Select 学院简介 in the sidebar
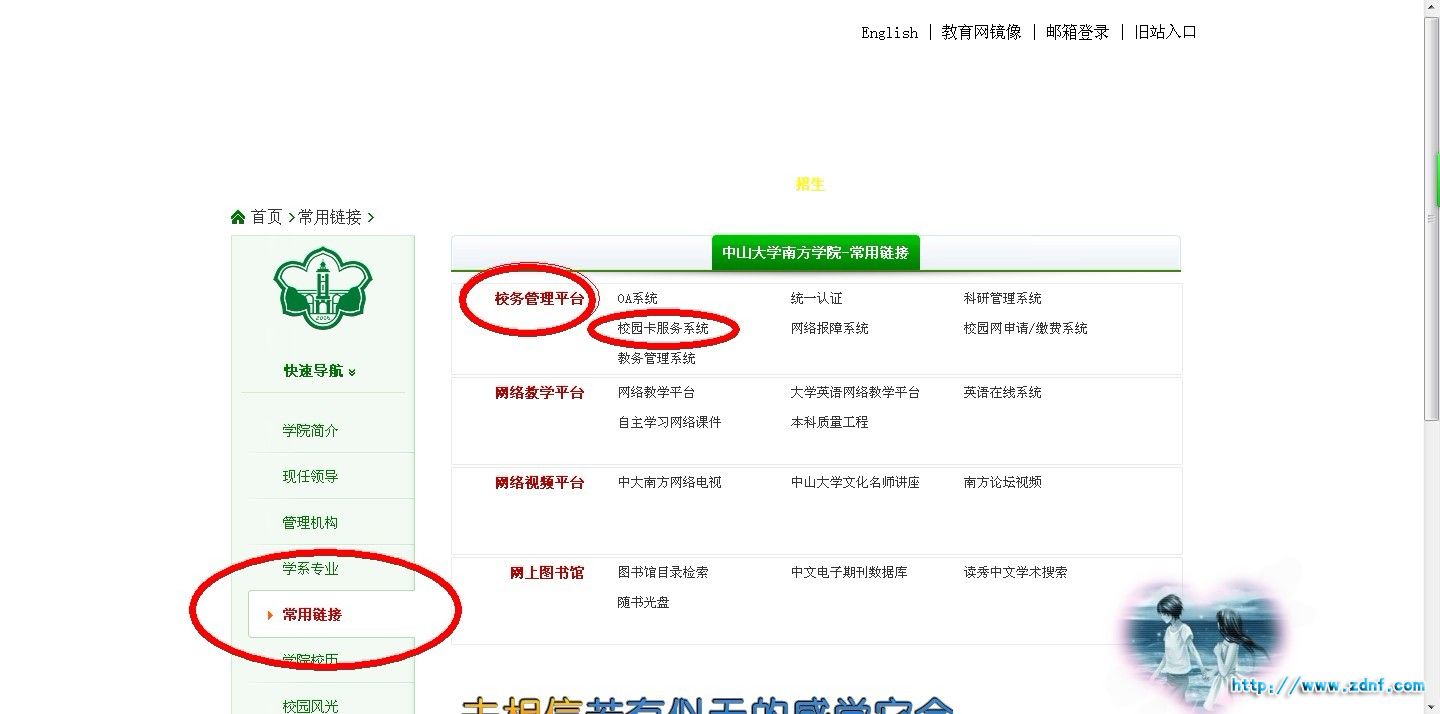 [x=310, y=431]
